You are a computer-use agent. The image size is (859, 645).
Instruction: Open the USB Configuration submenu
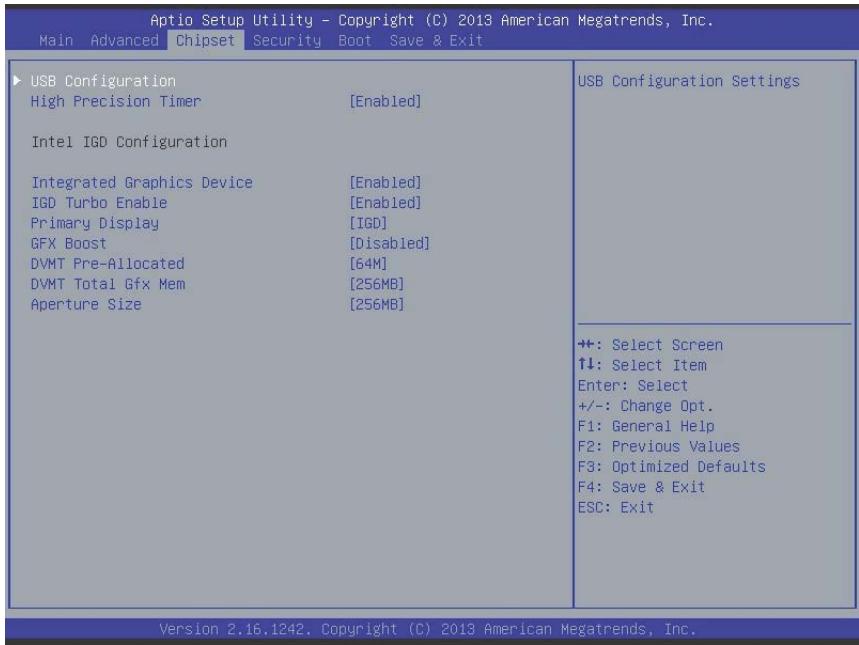pos(103,81)
